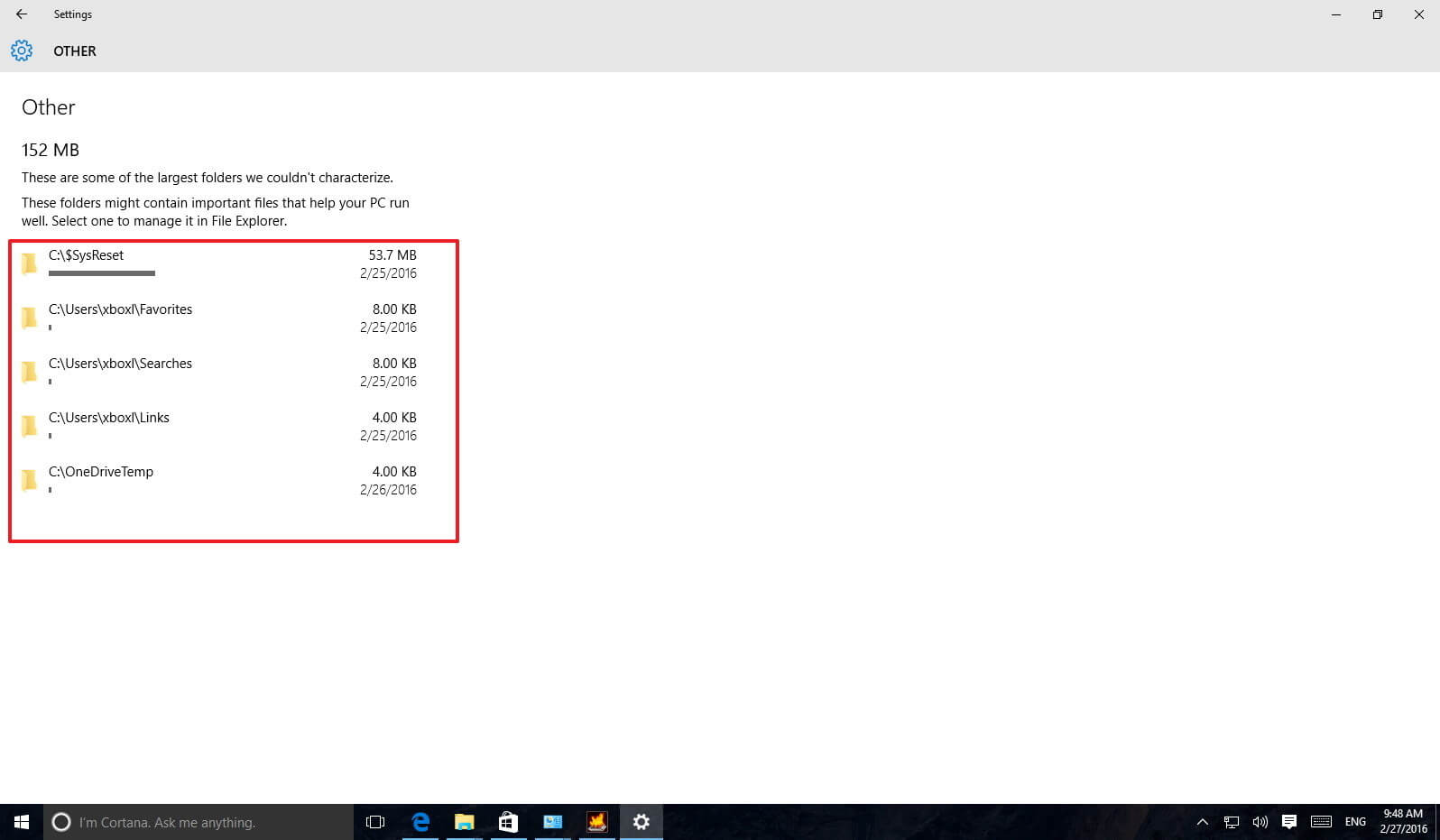The height and width of the screenshot is (840, 1440).
Task: Show hidden system tray icons
Action: pyautogui.click(x=1202, y=822)
